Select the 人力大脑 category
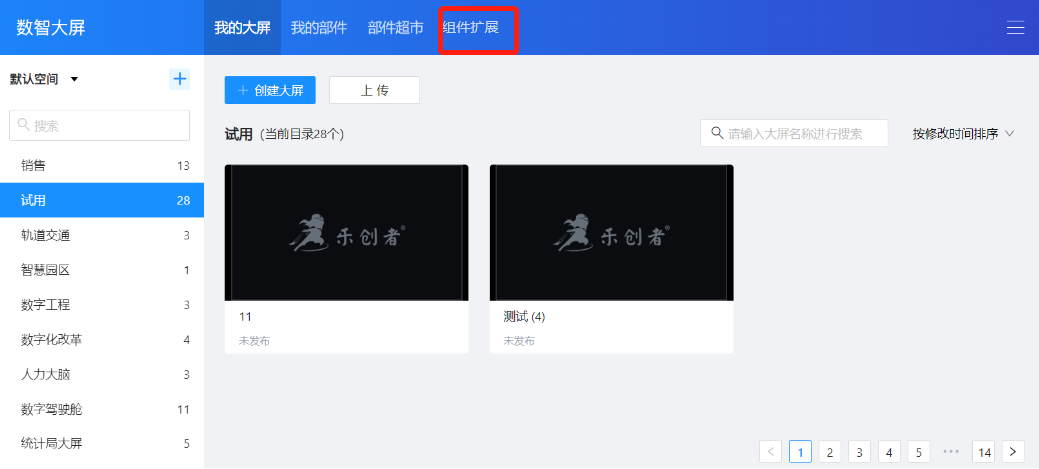The image size is (1039, 469). [102, 374]
